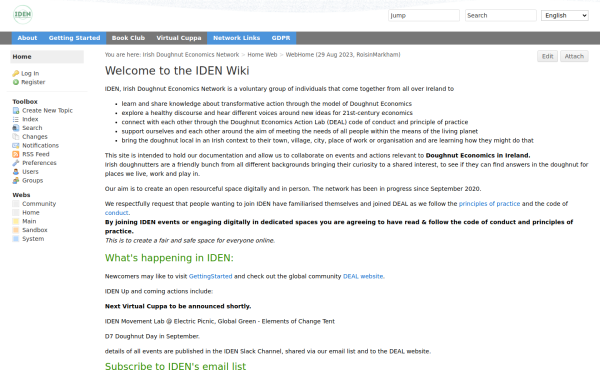Click the Webs sidebar heading
Viewport: 600px width, 375px height.
pos(21,195)
